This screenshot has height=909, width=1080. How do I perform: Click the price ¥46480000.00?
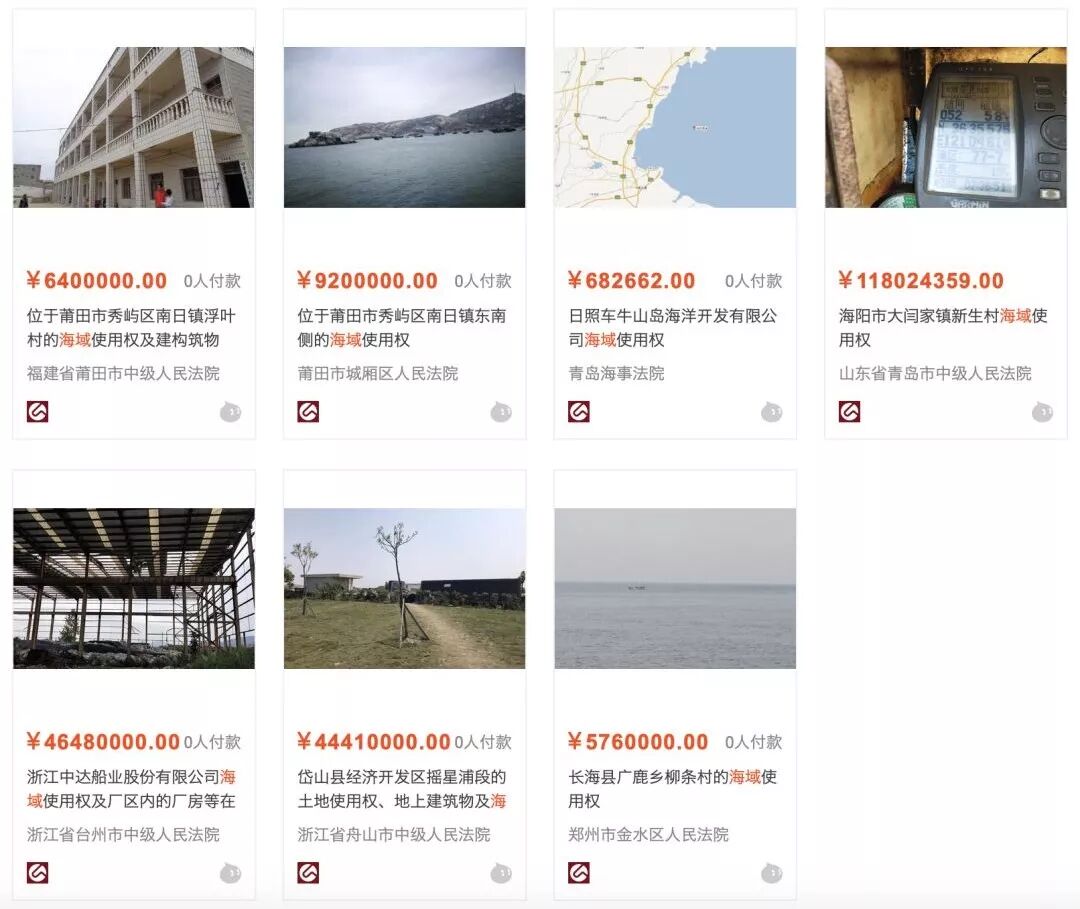103,742
